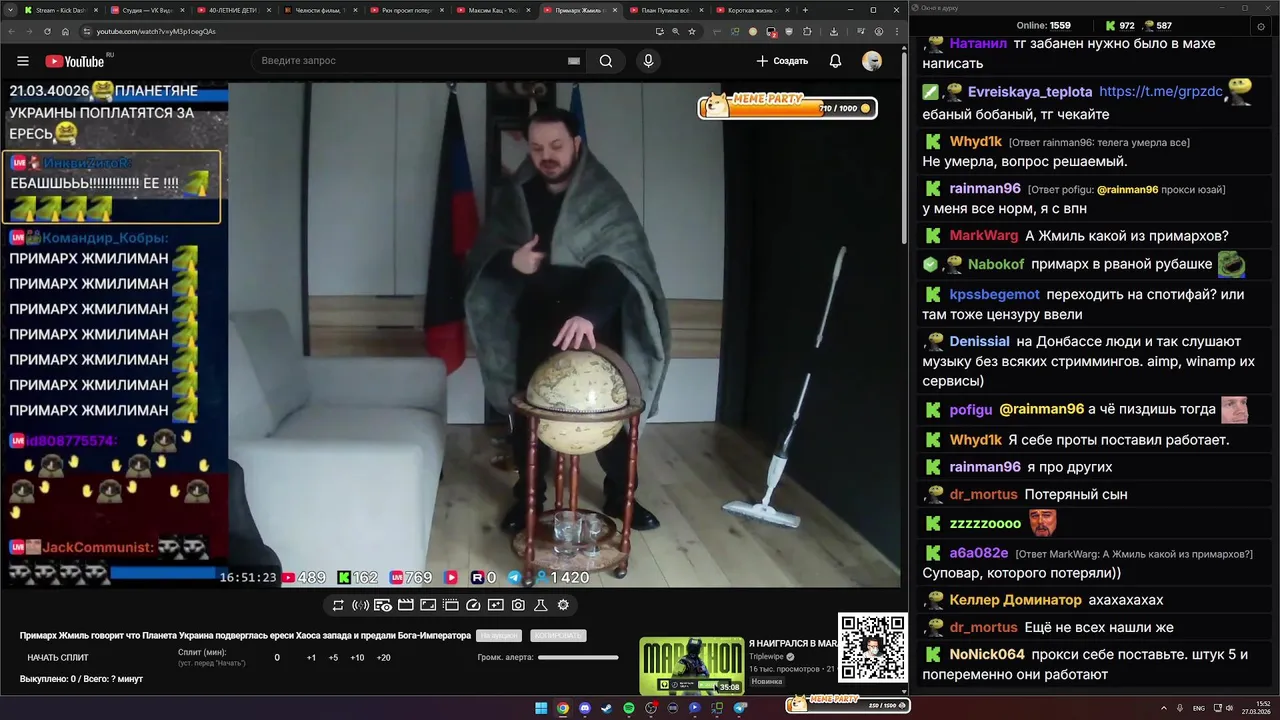This screenshot has width=1280, height=720.
Task: Click the Meme Party progress bar in the taskbar
Action: [x=847, y=705]
